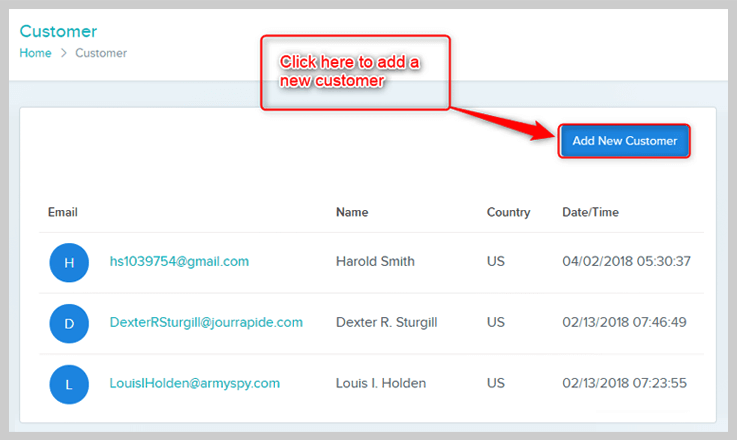Click the Email column header
The height and width of the screenshot is (440, 737).
pos(63,212)
